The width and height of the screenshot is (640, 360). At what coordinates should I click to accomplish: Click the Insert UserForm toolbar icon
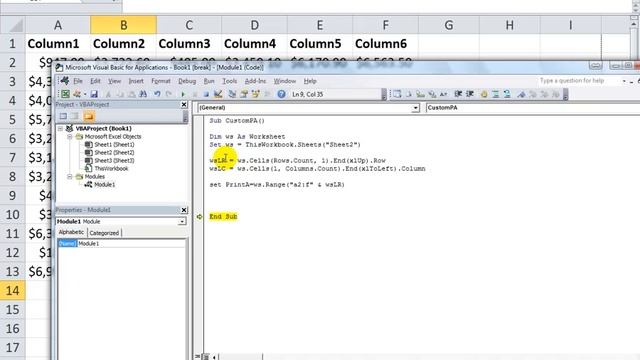(76, 94)
